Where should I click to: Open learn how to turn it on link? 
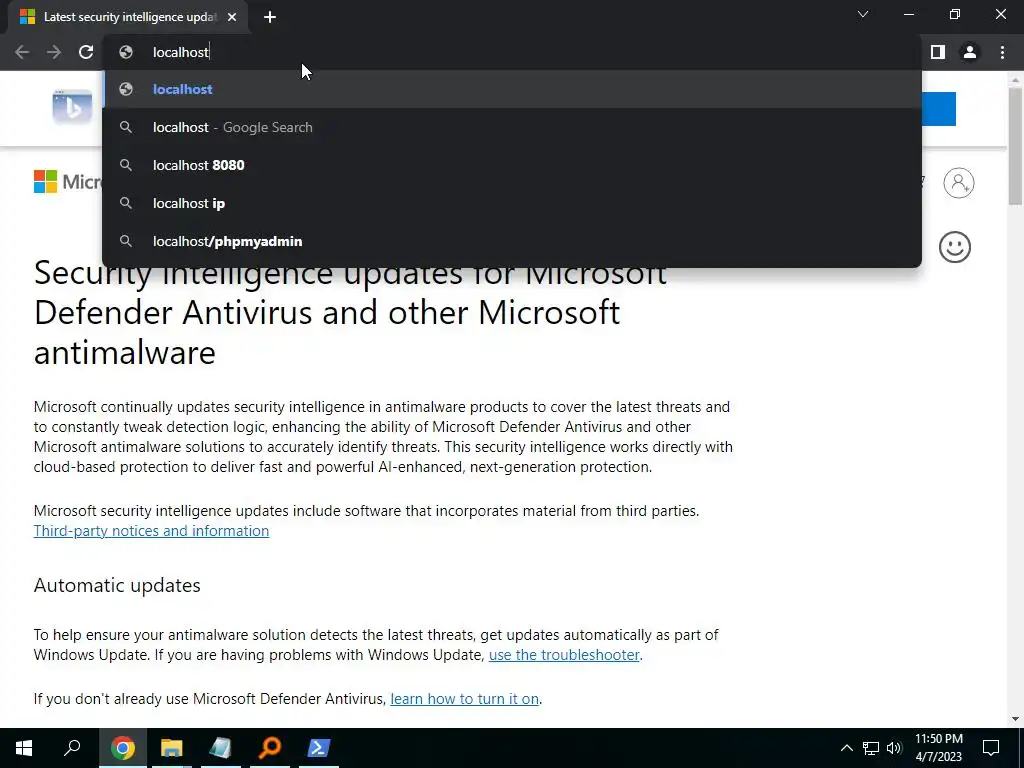coord(464,699)
